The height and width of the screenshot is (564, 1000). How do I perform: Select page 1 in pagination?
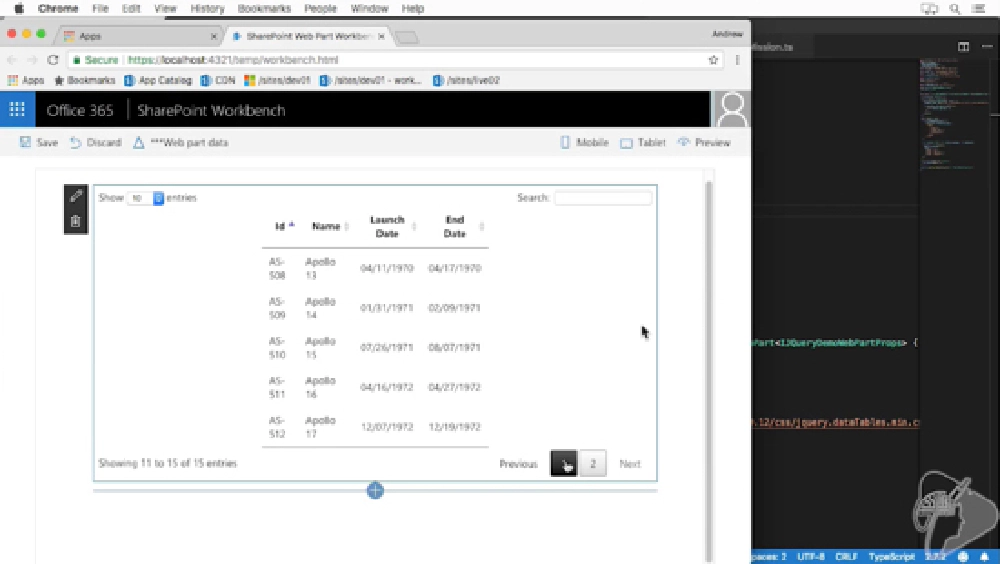pos(564,464)
